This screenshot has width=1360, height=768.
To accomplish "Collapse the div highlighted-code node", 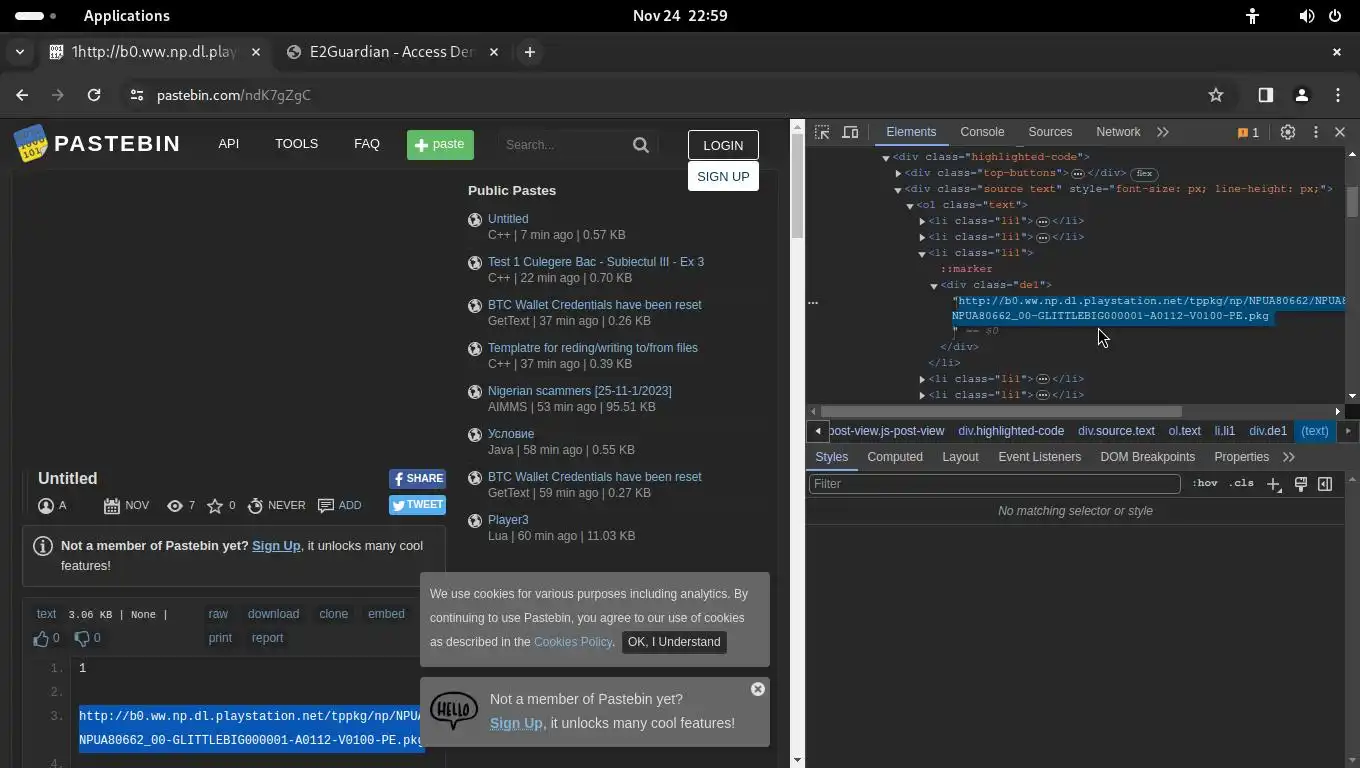I will (x=886, y=157).
